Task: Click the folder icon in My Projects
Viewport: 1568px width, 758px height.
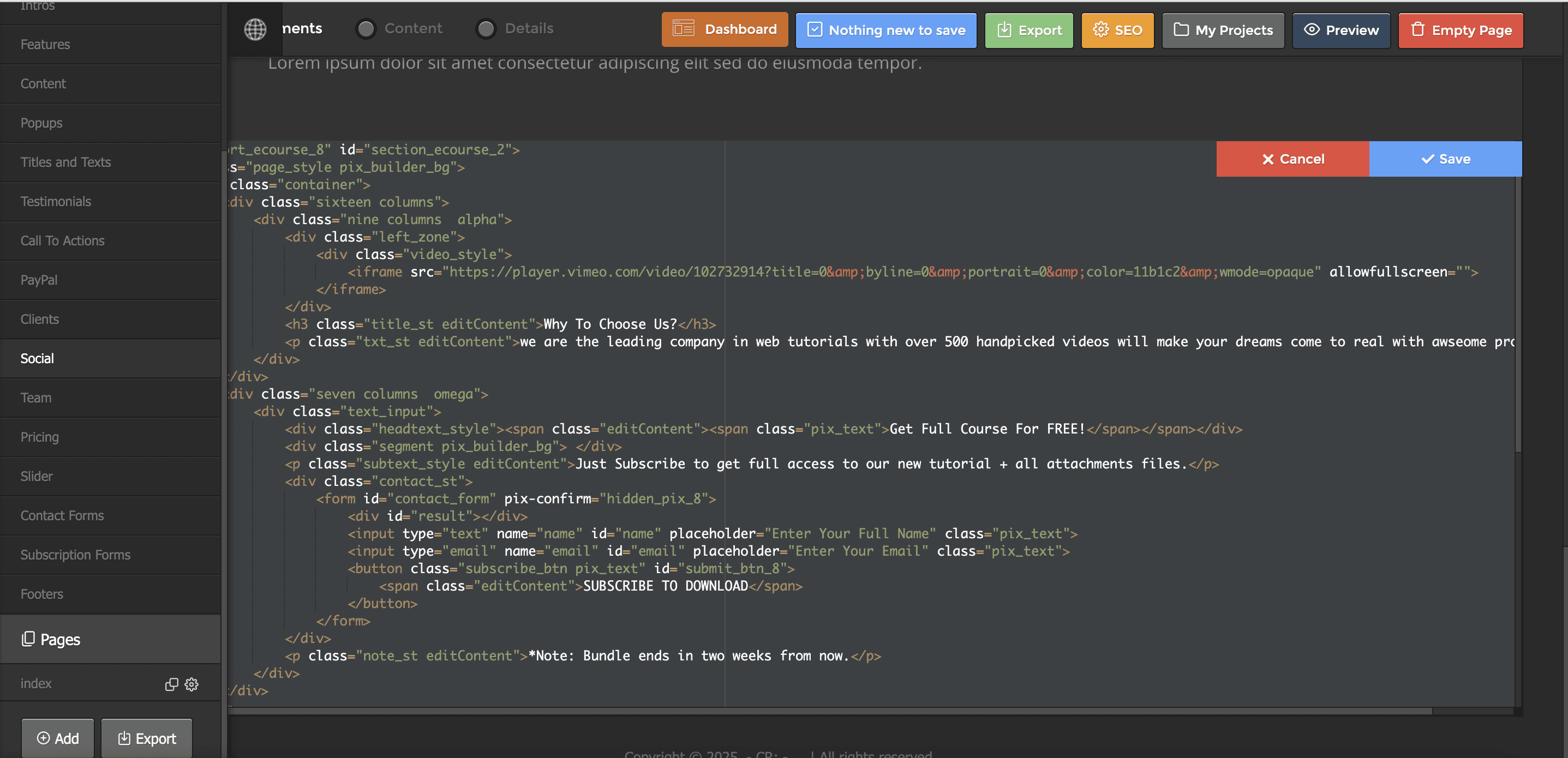Action: 1181,30
